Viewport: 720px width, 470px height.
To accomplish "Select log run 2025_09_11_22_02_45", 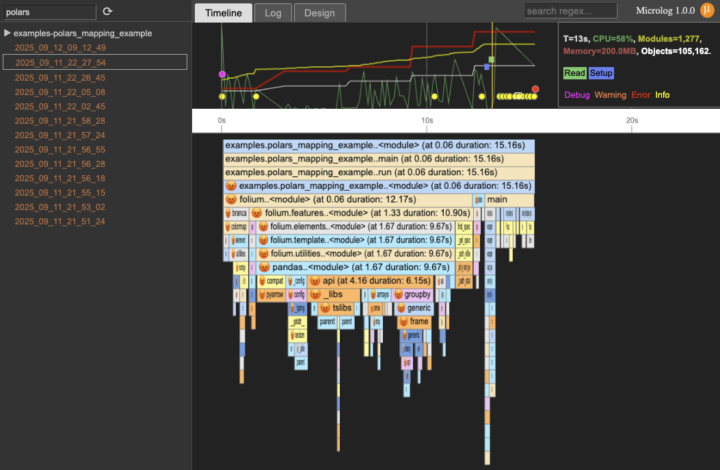I will [x=60, y=106].
